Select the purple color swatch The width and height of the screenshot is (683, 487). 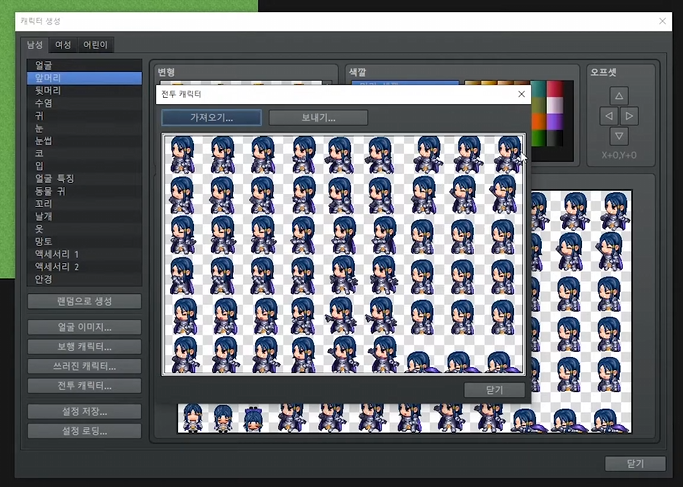point(555,122)
